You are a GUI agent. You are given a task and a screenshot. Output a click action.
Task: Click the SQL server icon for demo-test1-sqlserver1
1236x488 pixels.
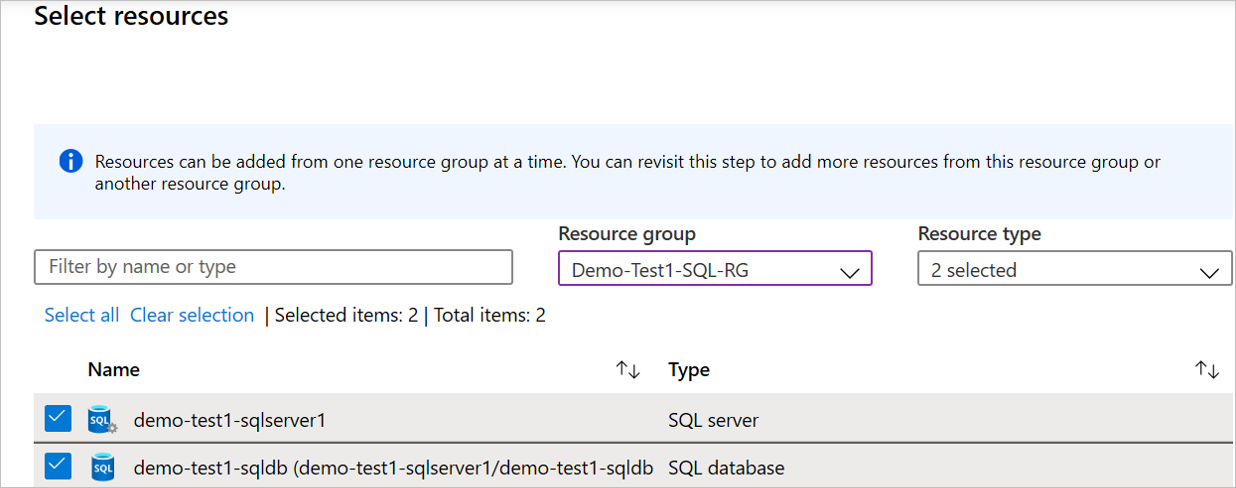point(102,420)
